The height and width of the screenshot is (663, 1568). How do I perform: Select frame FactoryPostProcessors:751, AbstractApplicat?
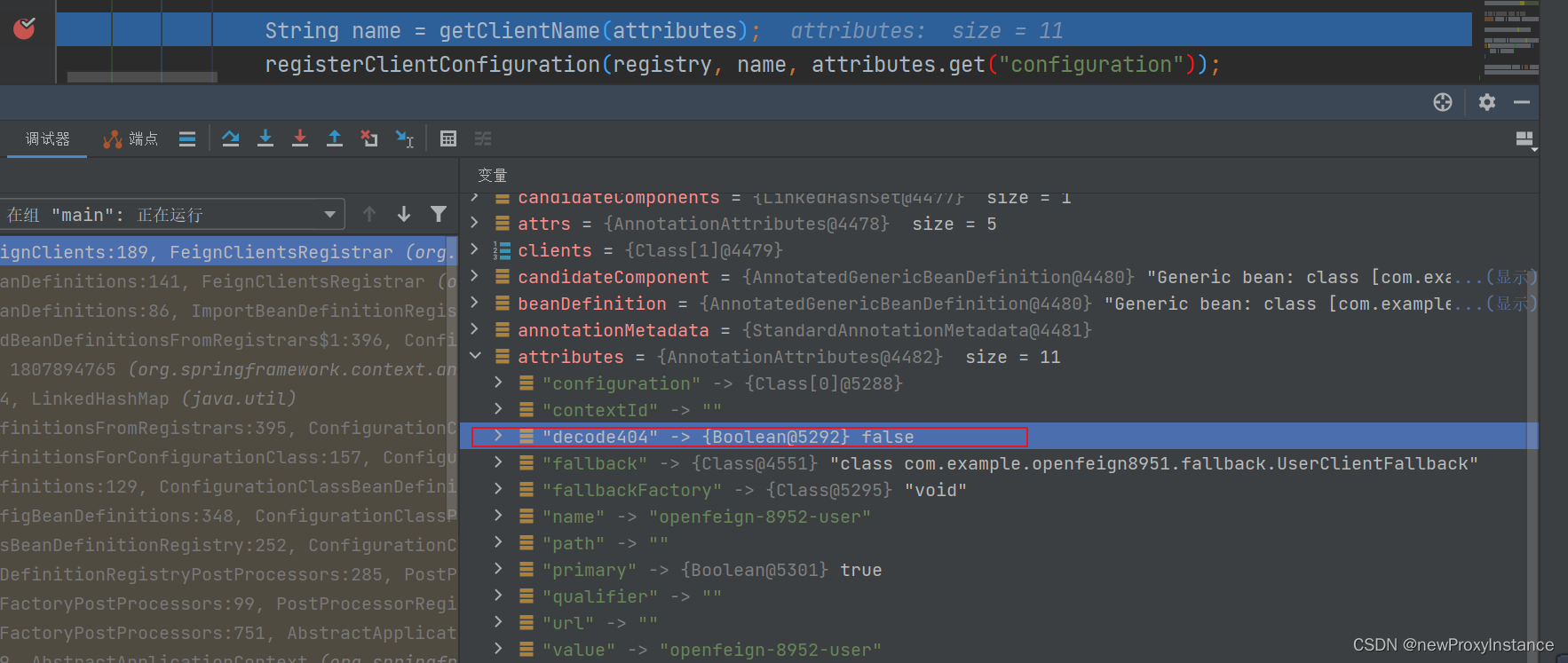click(x=228, y=633)
